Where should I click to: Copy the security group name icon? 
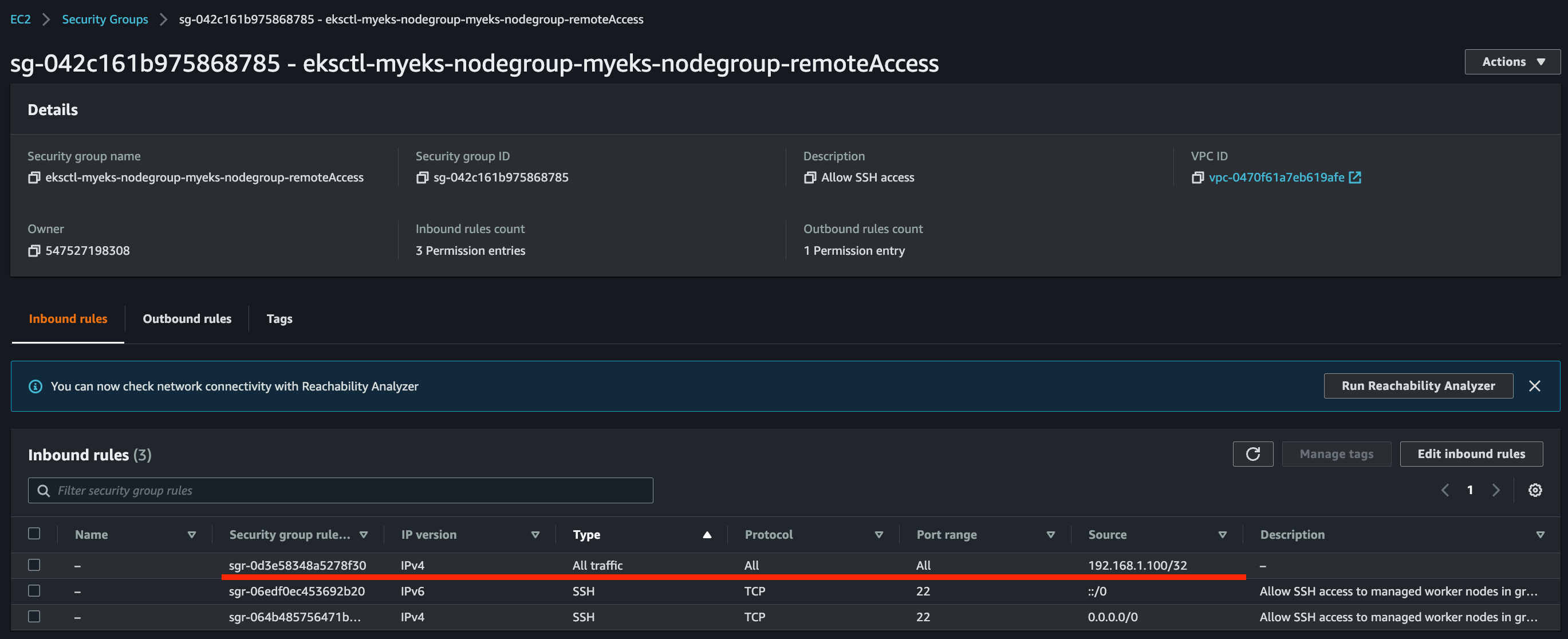(34, 178)
